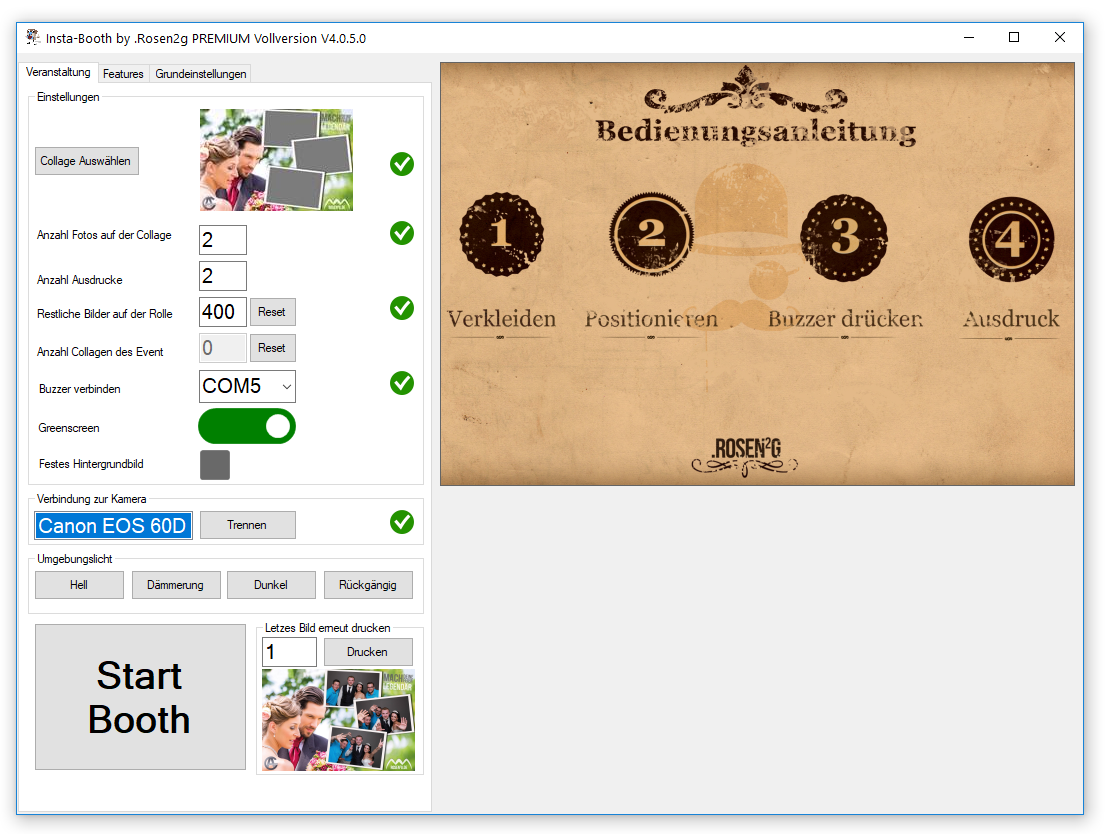Click the Trennen button to disconnect the camera

247,525
